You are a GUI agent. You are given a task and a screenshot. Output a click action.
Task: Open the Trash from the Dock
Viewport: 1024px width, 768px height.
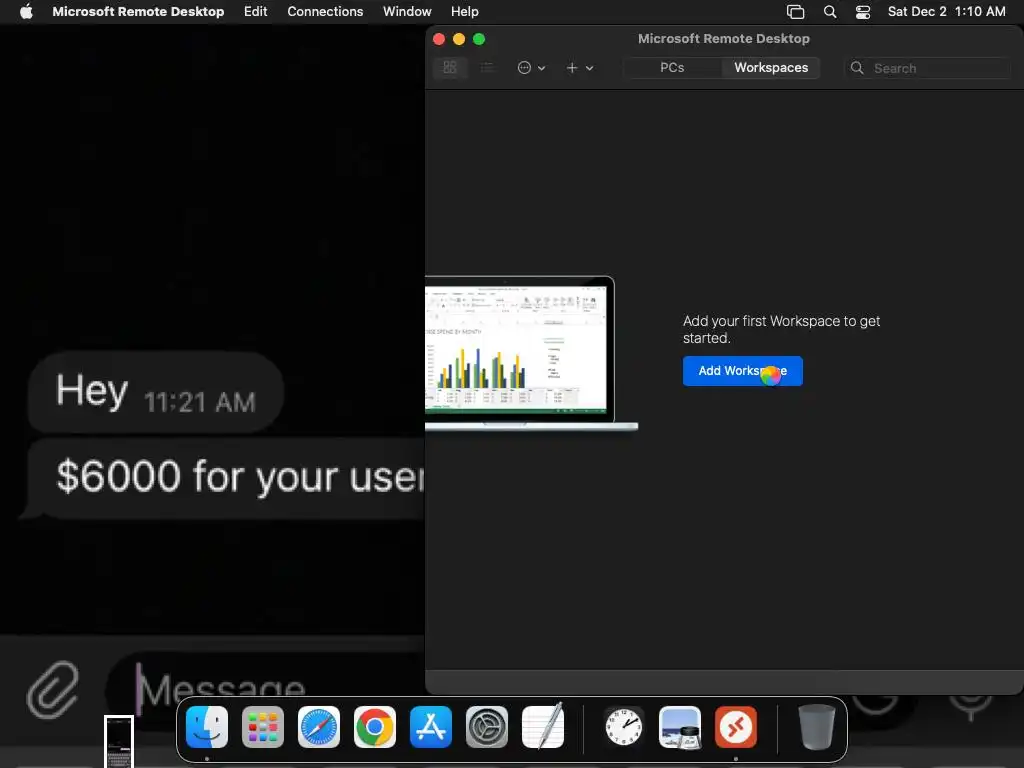816,727
